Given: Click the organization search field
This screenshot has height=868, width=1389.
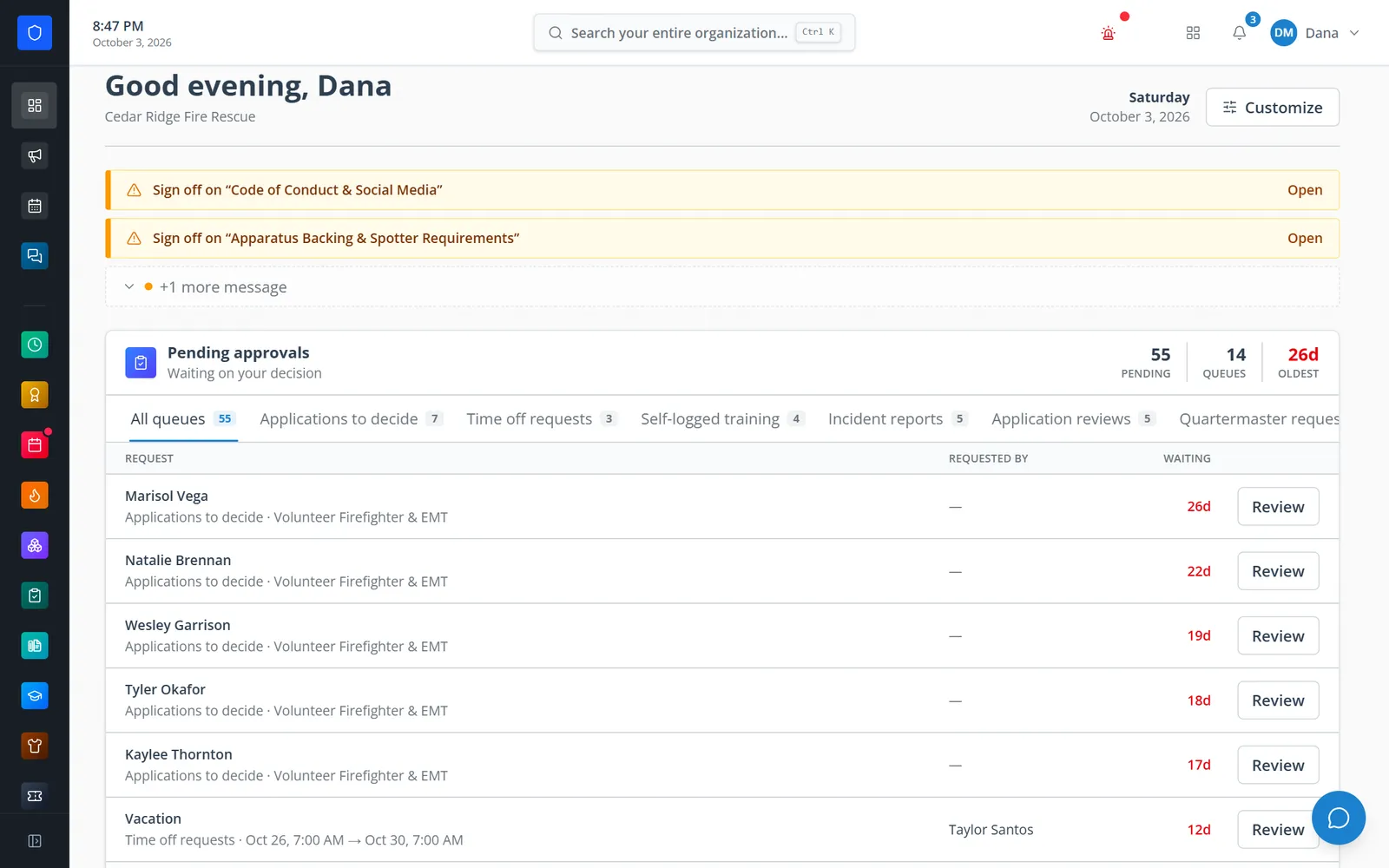Looking at the screenshot, I should pyautogui.click(x=694, y=33).
